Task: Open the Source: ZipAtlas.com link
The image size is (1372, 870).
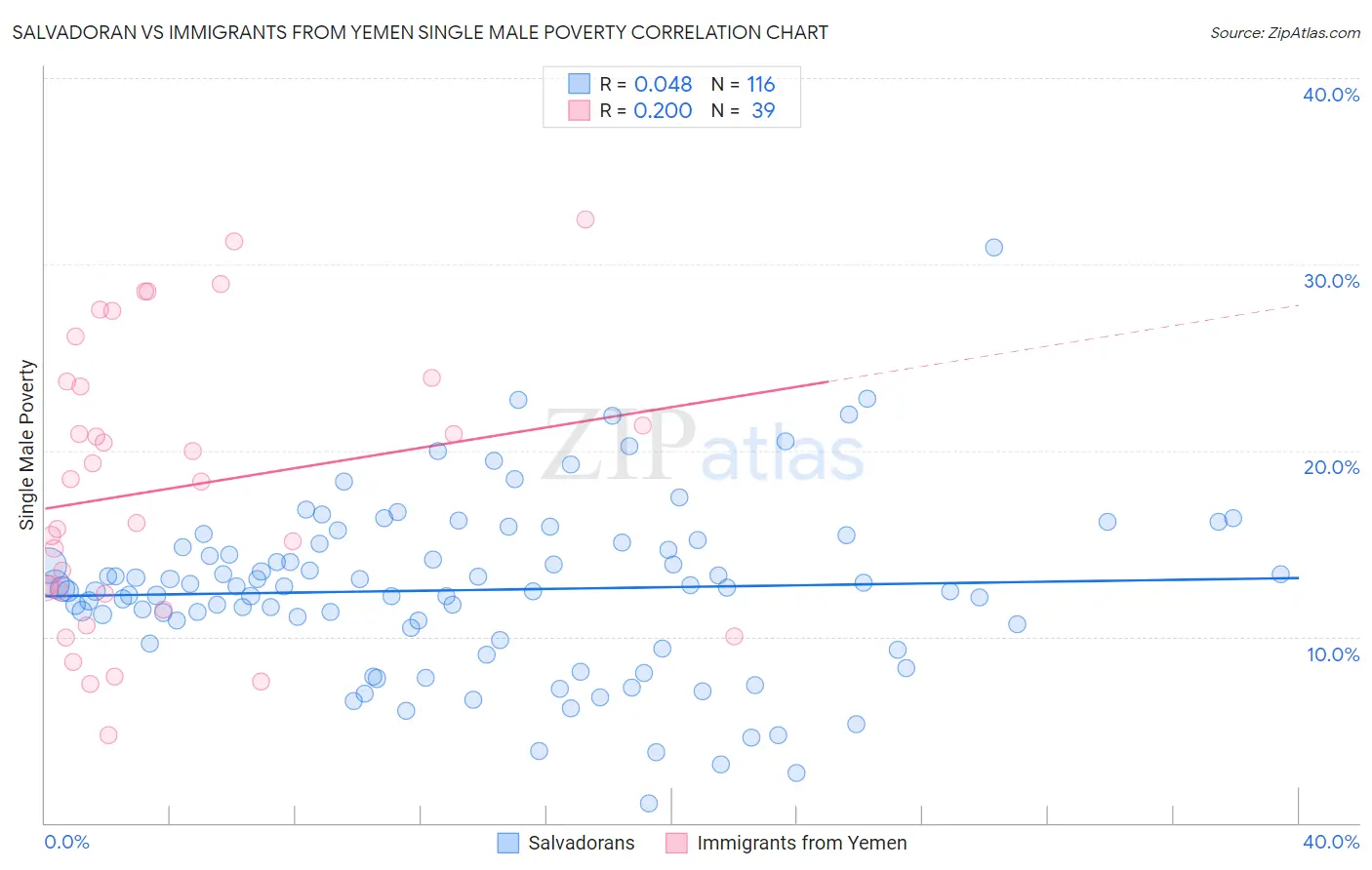Action: click(x=1285, y=33)
